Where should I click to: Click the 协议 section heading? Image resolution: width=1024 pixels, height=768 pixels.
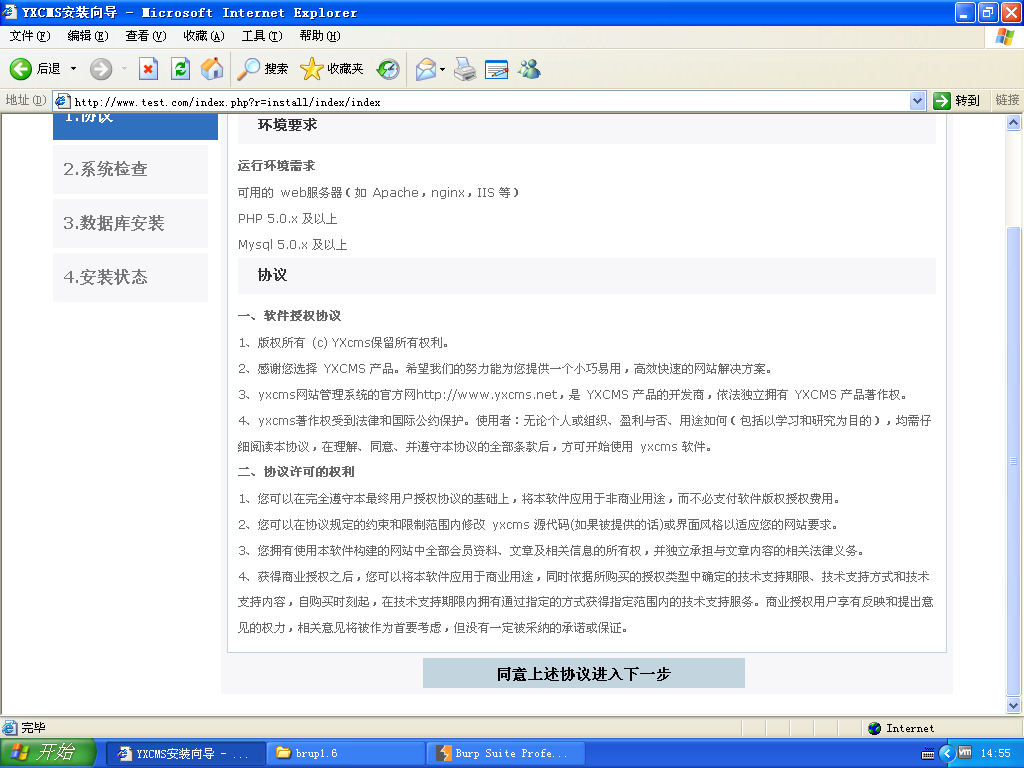pyautogui.click(x=272, y=275)
